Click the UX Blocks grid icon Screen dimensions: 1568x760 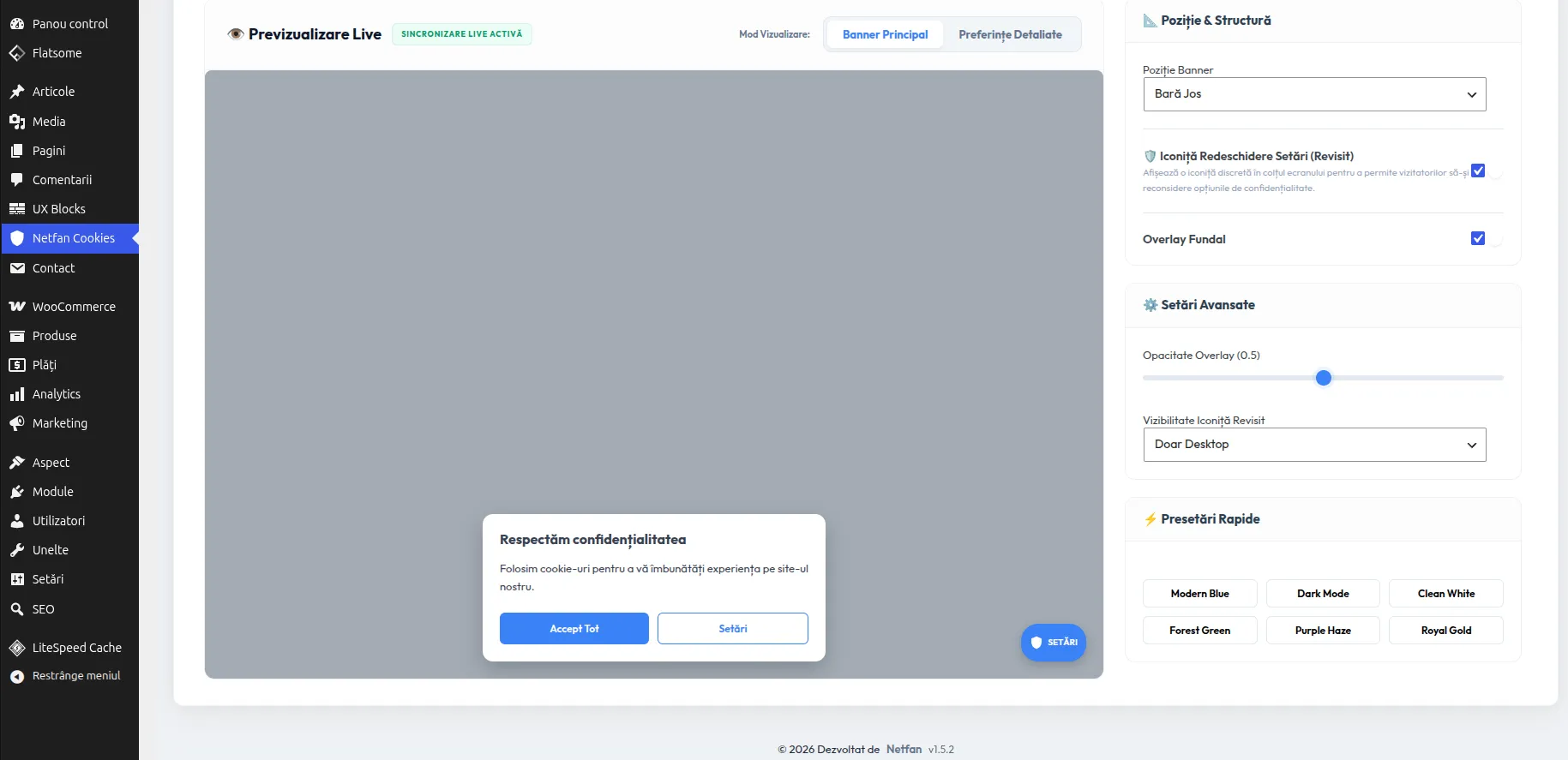click(x=17, y=209)
